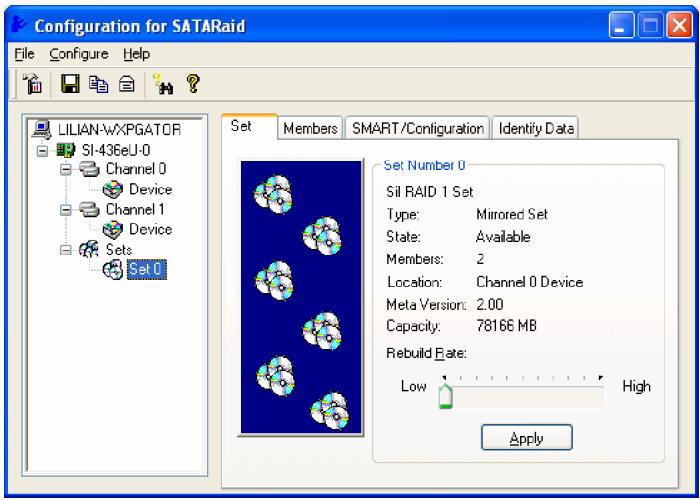Switch to the Set tab
This screenshot has width=700, height=500.
click(x=250, y=126)
